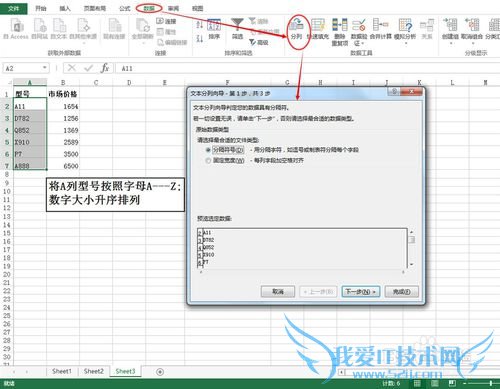Image resolution: width=500 pixels, height=389 pixels.
Task: Click Page Break Preview icon in status bar
Action: tap(452, 383)
